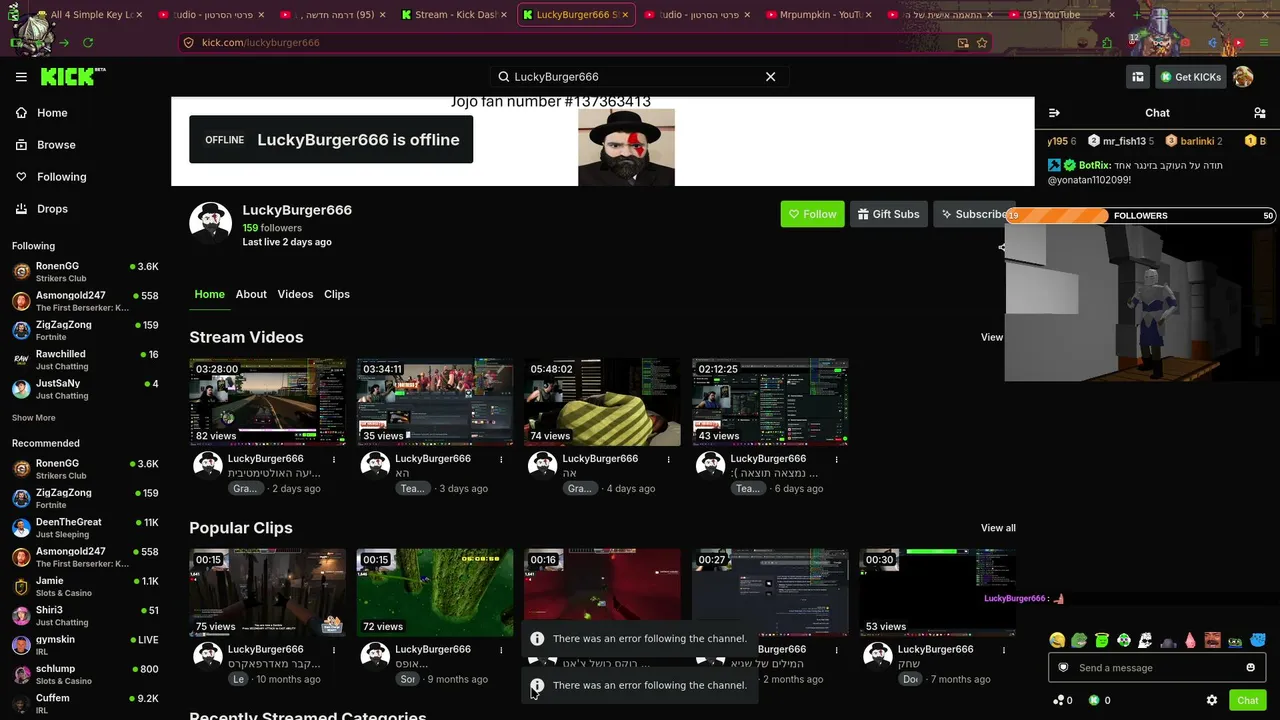
Task: Click the green halo character quick emote
Action: [1101, 640]
